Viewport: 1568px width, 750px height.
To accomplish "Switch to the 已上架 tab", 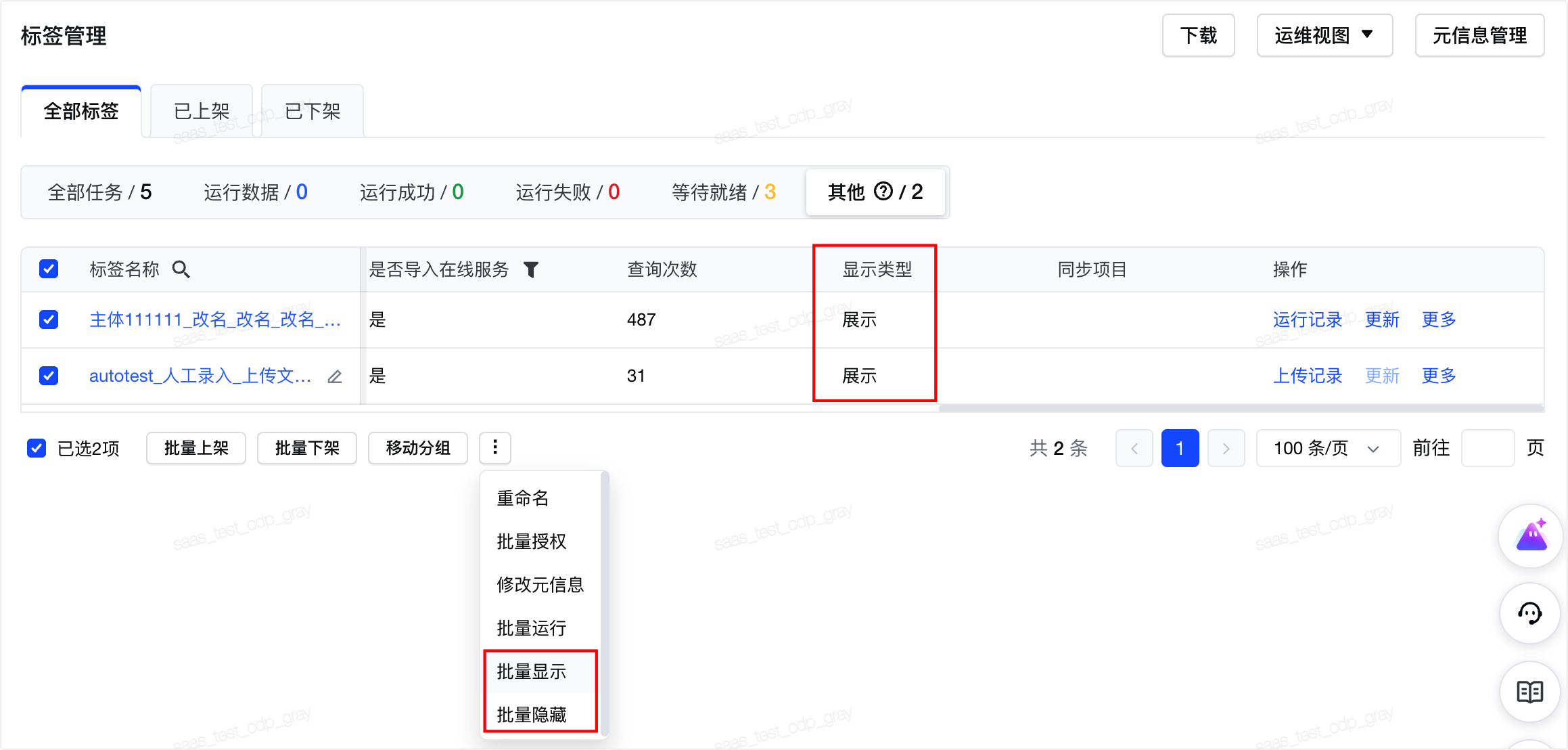I will pos(202,111).
